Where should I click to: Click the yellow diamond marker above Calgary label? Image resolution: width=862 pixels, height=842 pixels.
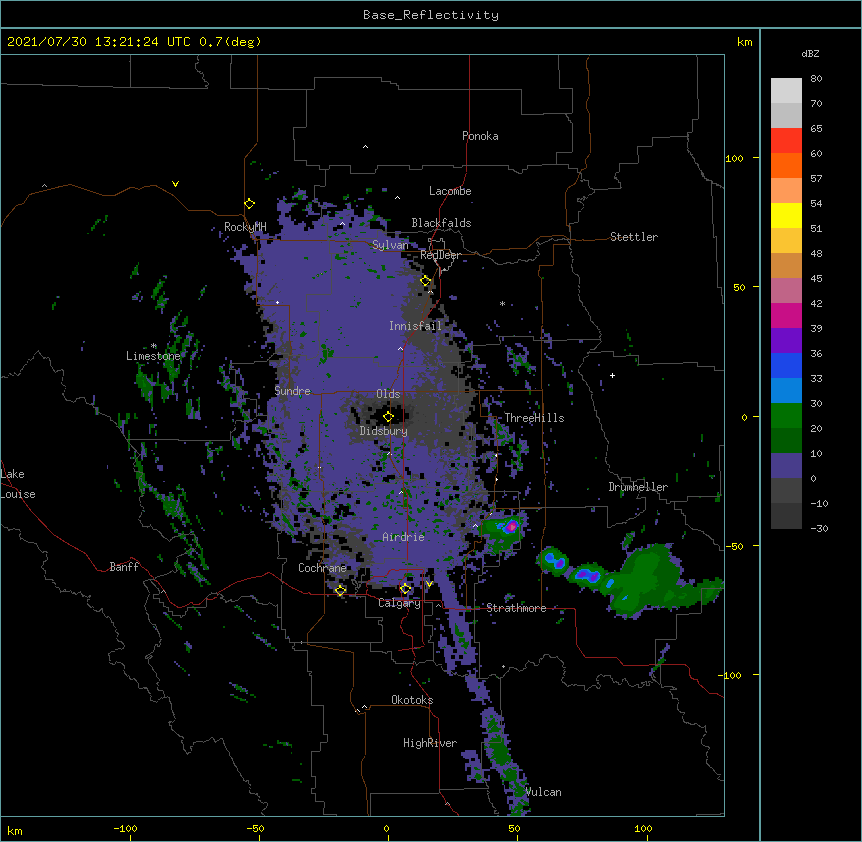tap(405, 589)
